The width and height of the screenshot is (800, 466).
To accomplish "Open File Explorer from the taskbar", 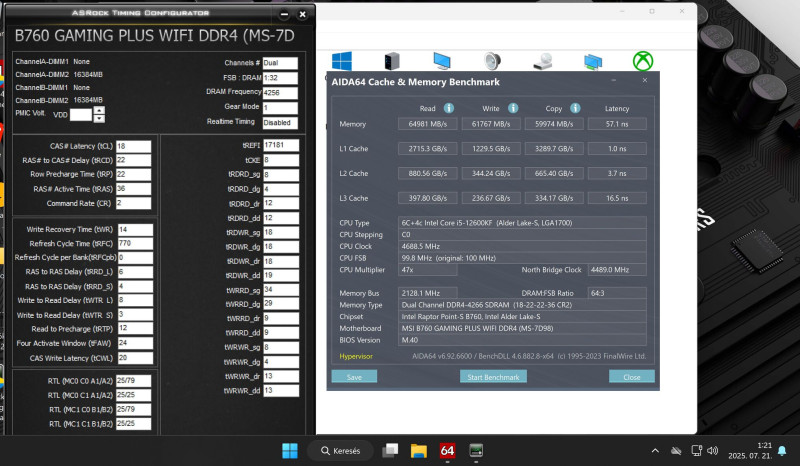I will (419, 451).
